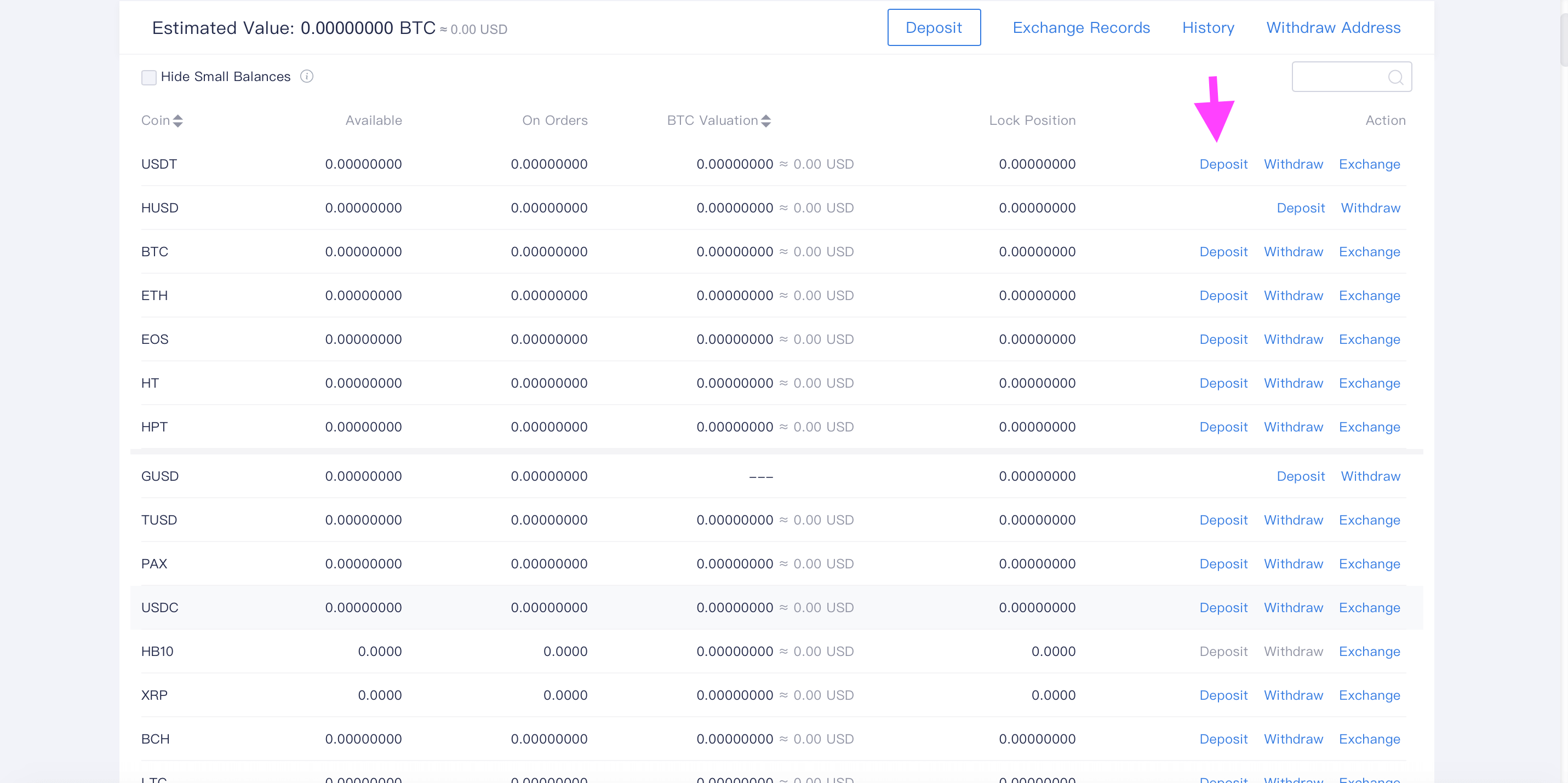
Task: Deposit GUSD from its row
Action: [1300, 476]
